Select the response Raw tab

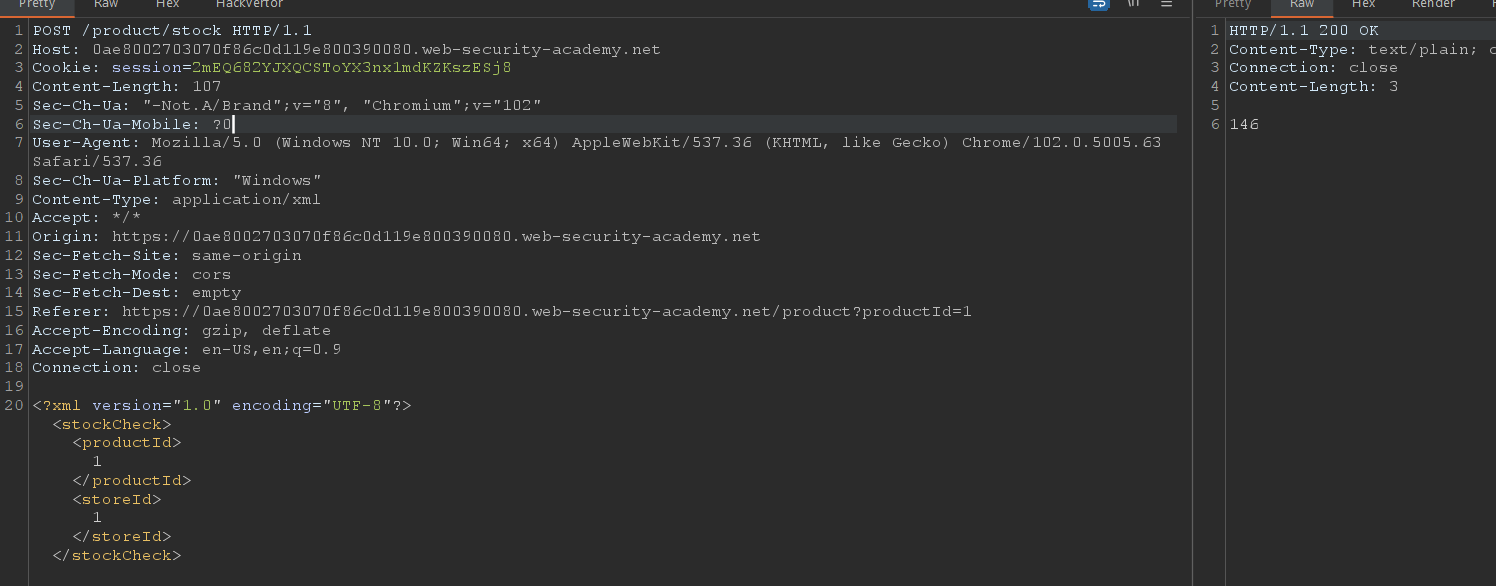click(1302, 4)
